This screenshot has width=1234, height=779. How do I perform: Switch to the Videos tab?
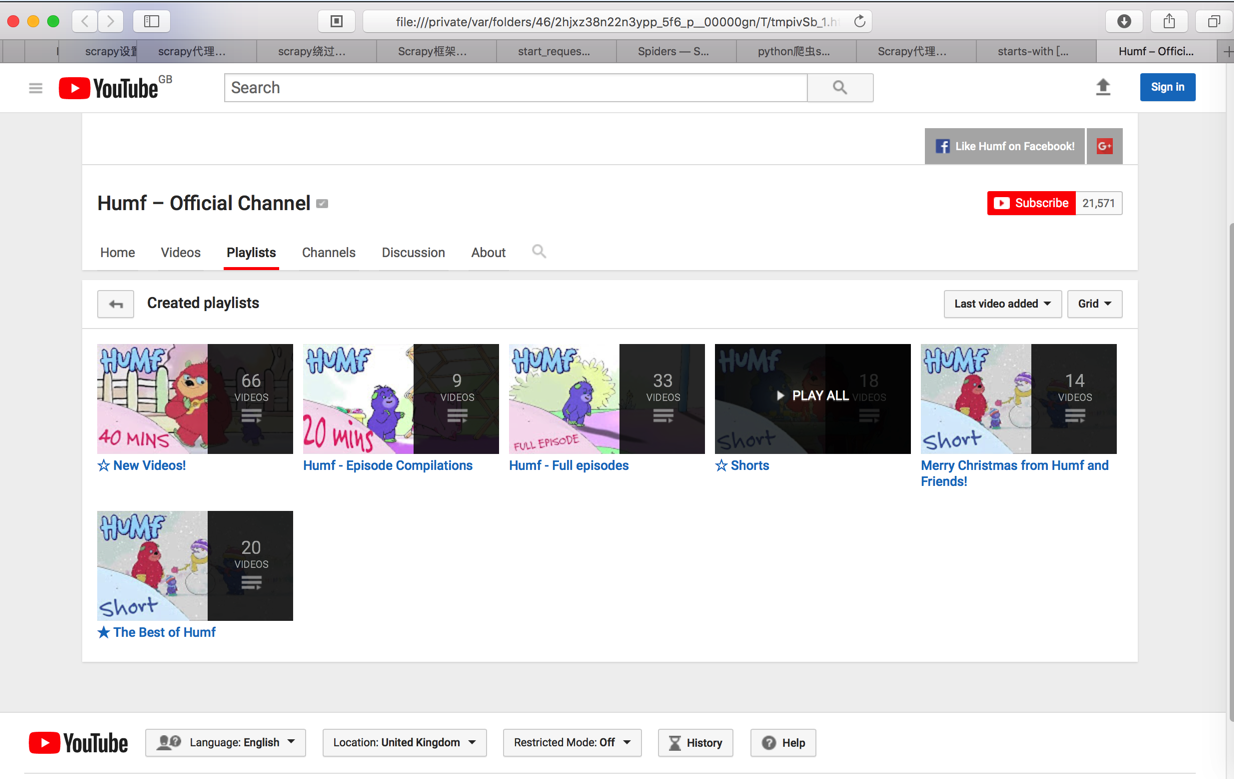(180, 253)
